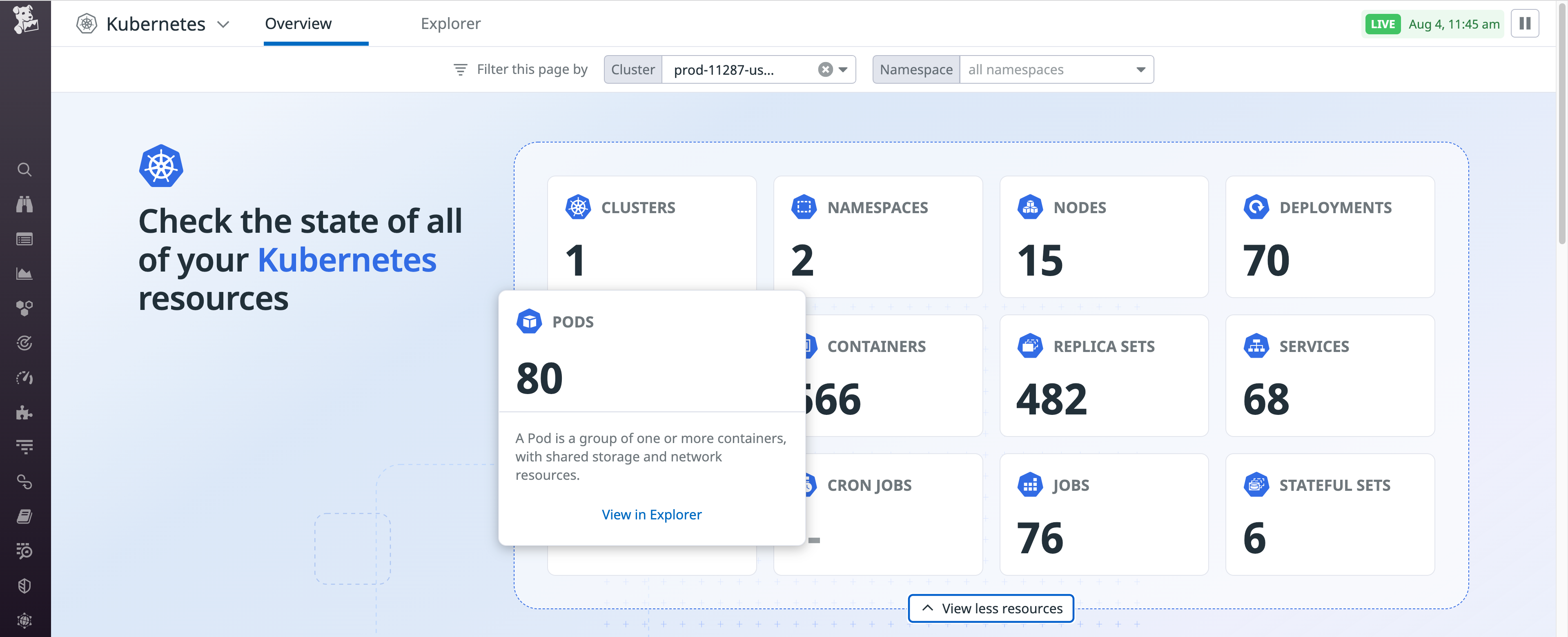Open the search icon in the sidebar
1568x637 pixels.
coord(24,170)
